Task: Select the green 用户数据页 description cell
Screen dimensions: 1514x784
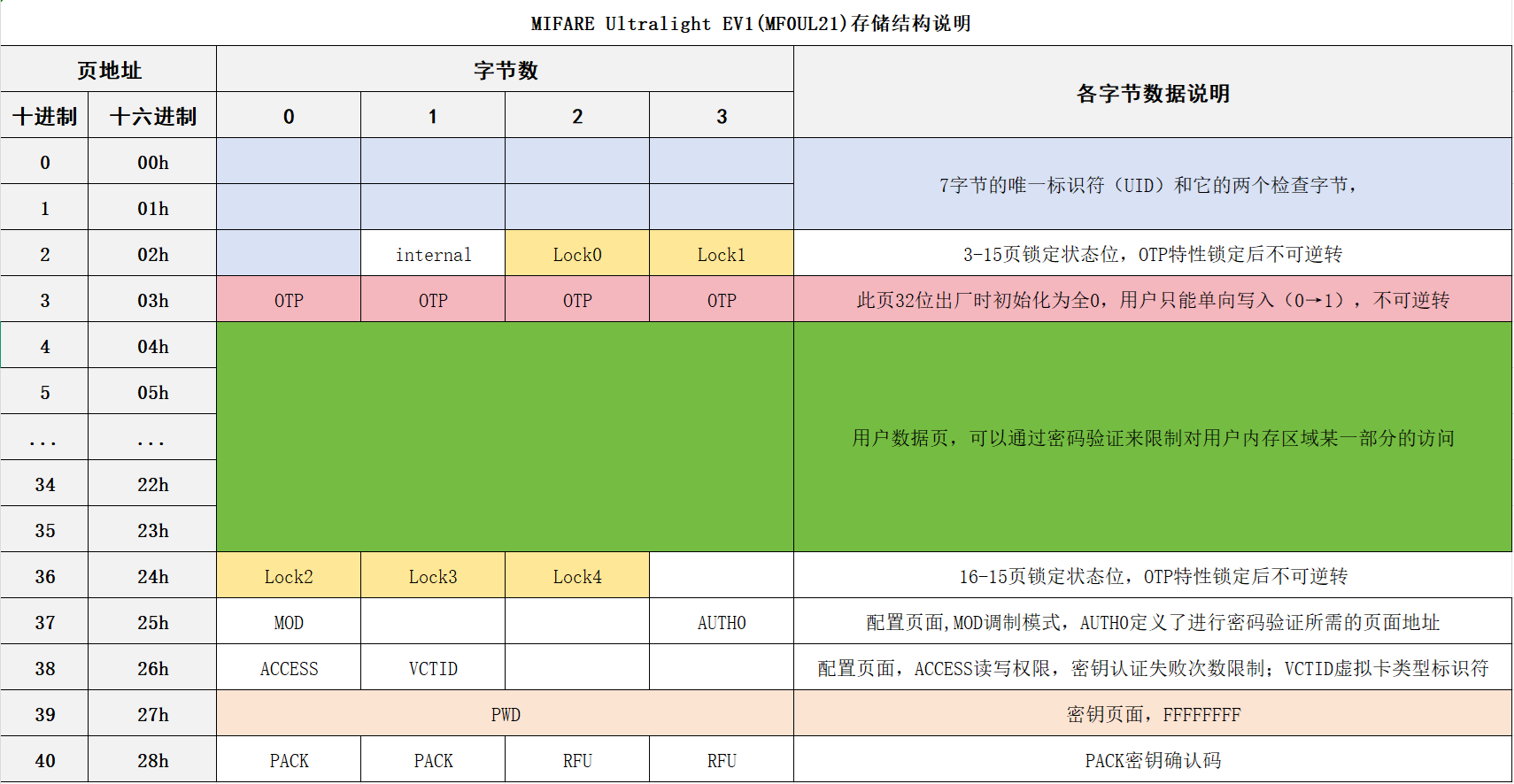Action: point(1152,437)
